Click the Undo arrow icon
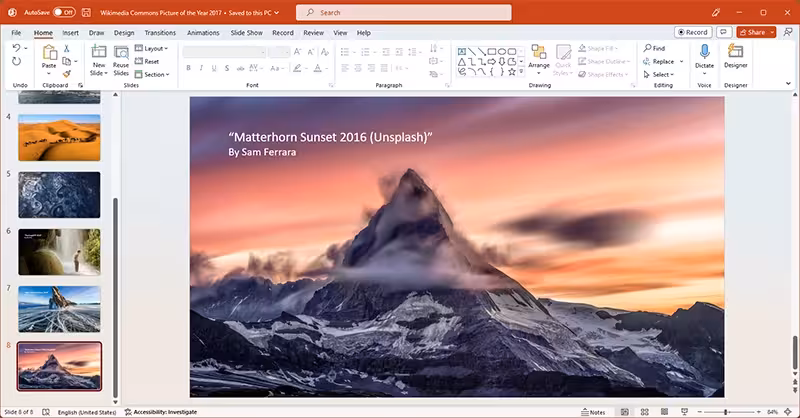Screen dimensions: 800x418 (x=16, y=48)
